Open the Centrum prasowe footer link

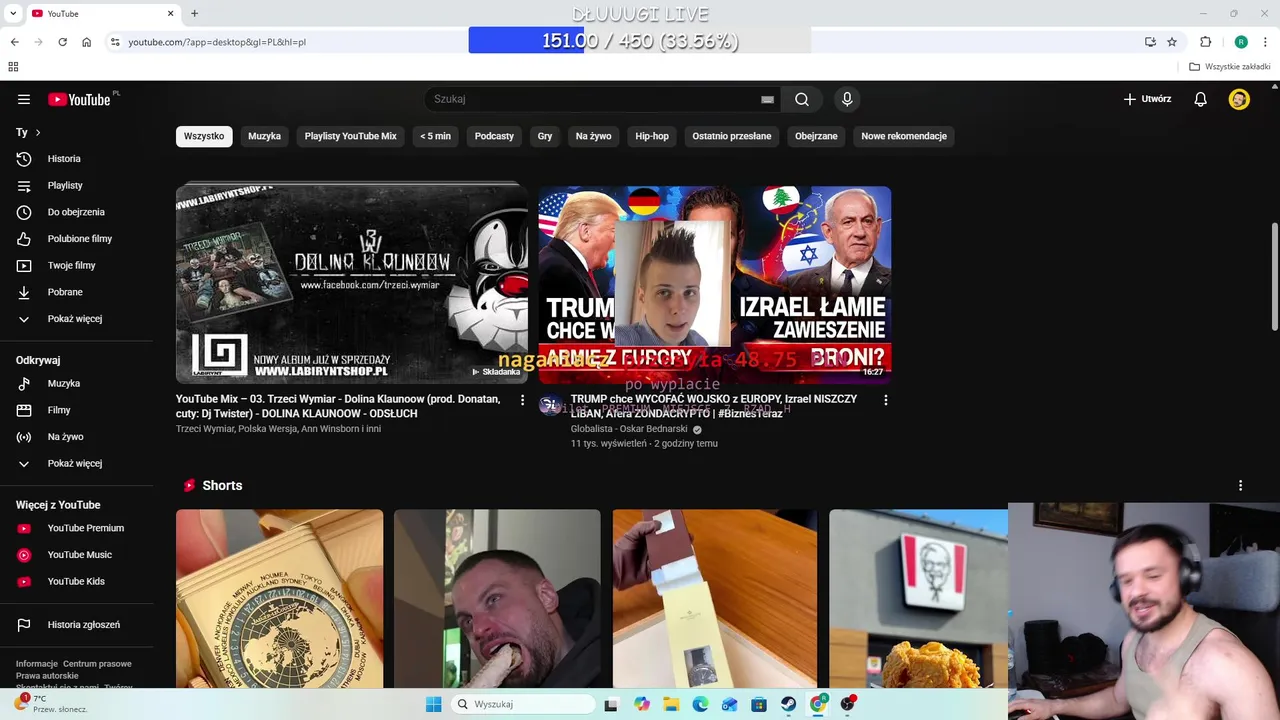pos(97,664)
